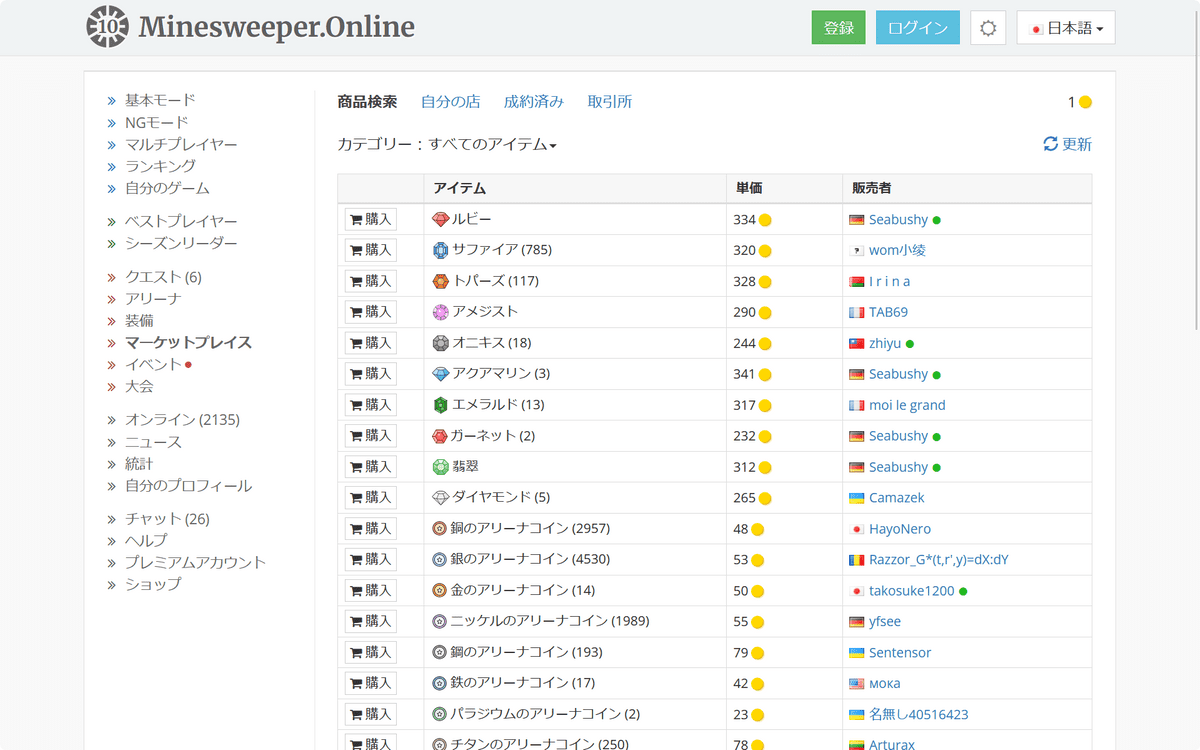Screen dimensions: 1200x750
Task: Click the 金のアリーナコイン coin icon
Action: coord(439,591)
